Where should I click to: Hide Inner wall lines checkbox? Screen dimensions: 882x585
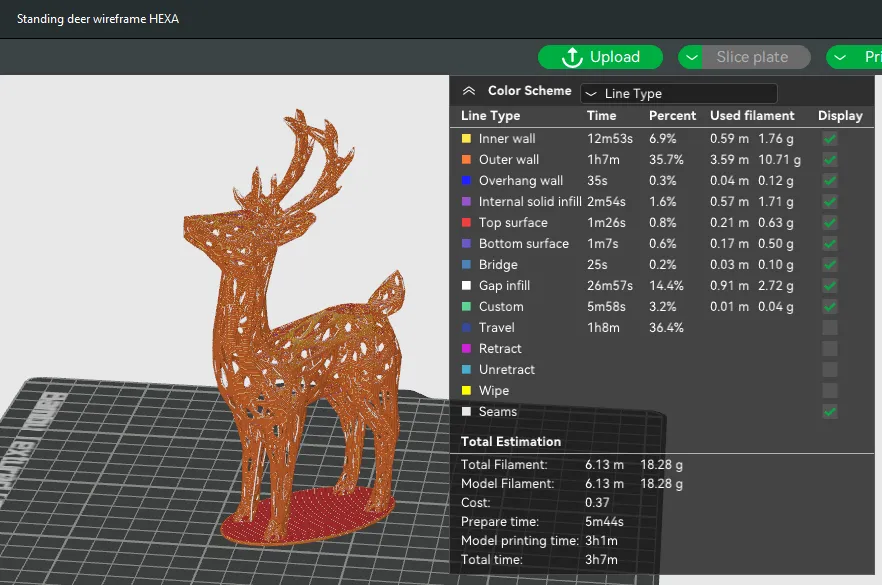point(830,139)
